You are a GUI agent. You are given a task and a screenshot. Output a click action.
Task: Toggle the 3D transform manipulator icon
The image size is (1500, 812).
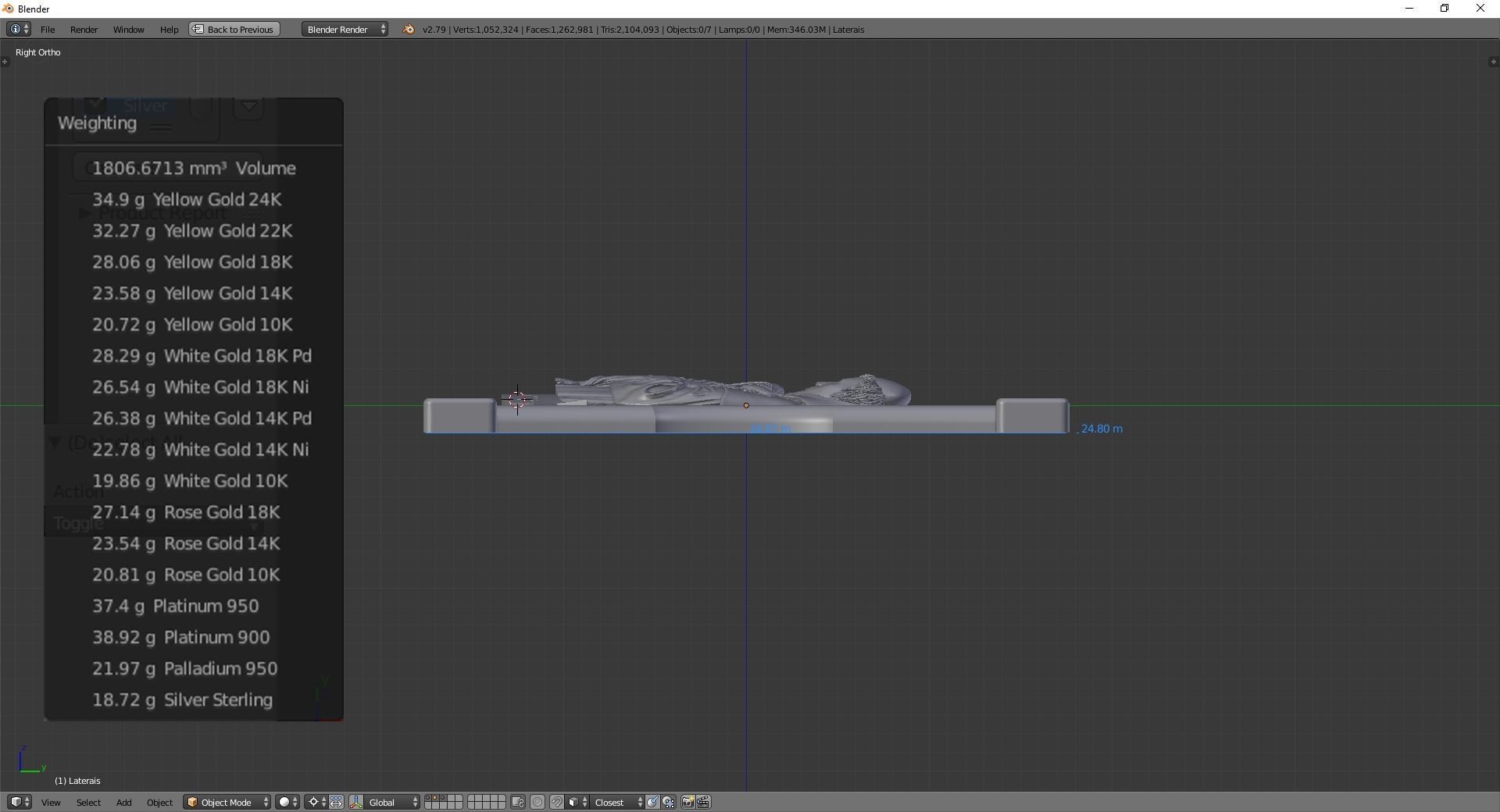[356, 803]
